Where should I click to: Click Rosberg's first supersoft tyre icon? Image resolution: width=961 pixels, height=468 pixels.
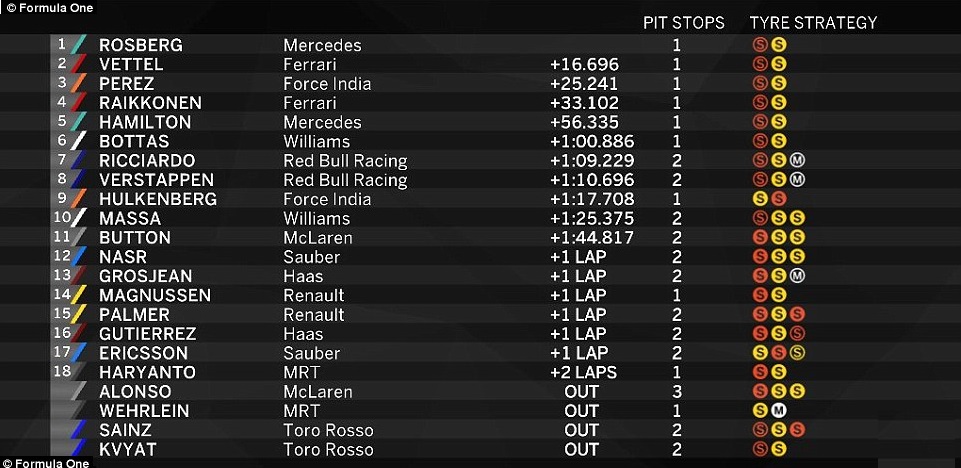[760, 45]
